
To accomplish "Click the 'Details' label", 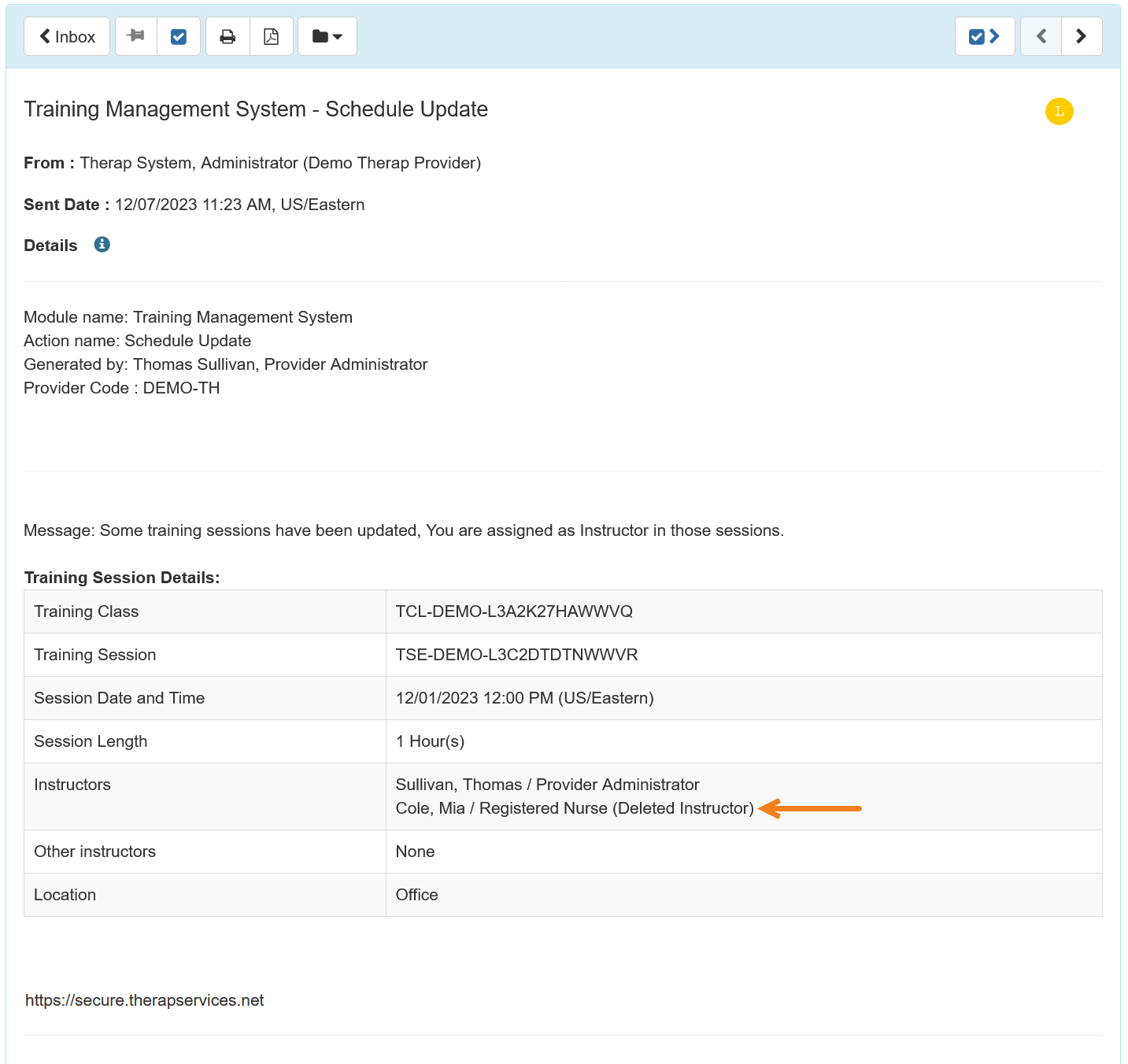I will (x=50, y=246).
